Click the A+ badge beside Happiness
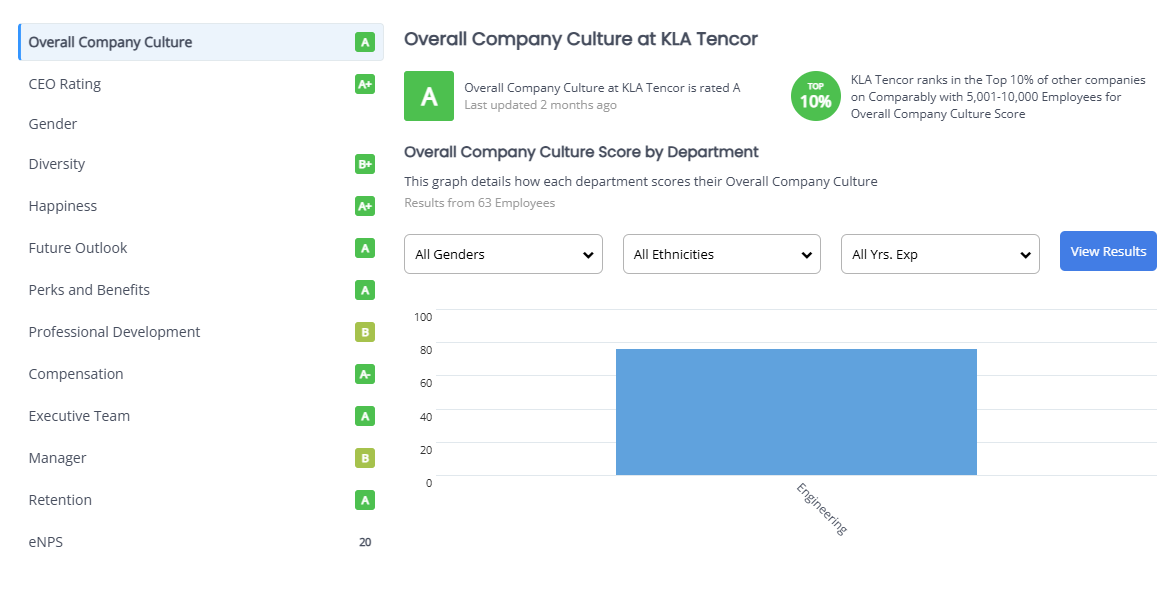This screenshot has width=1175, height=591. [x=365, y=206]
